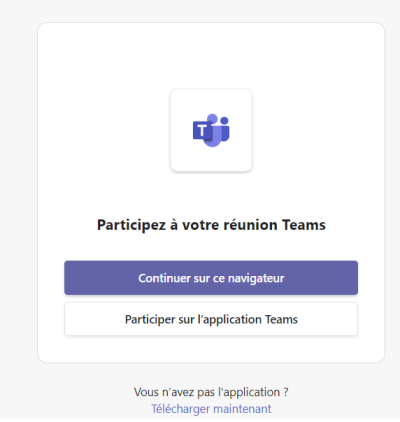Screen dimensions: 400x422
Task: Download the Teams application now
Action: coord(211,409)
